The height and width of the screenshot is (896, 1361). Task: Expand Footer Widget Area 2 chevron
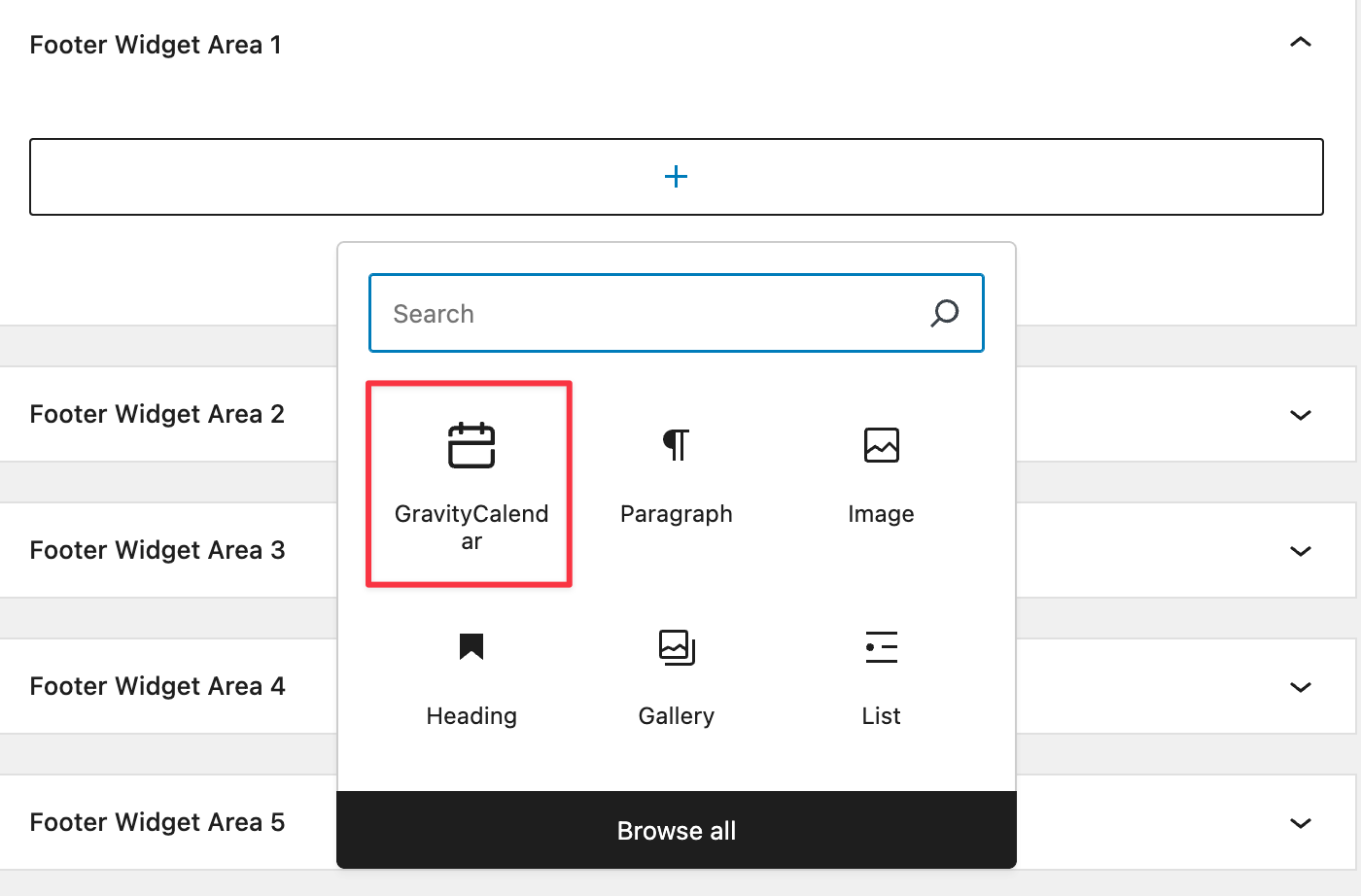pos(1300,415)
